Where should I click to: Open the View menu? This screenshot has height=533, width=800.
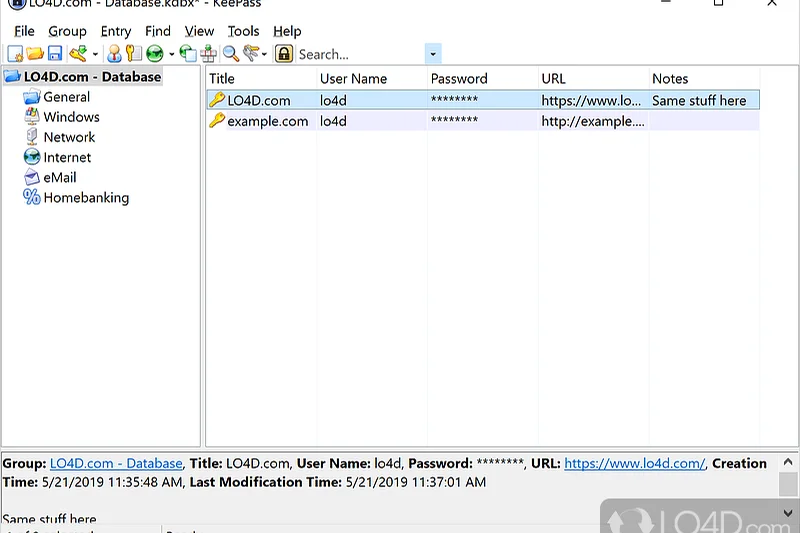click(x=199, y=31)
